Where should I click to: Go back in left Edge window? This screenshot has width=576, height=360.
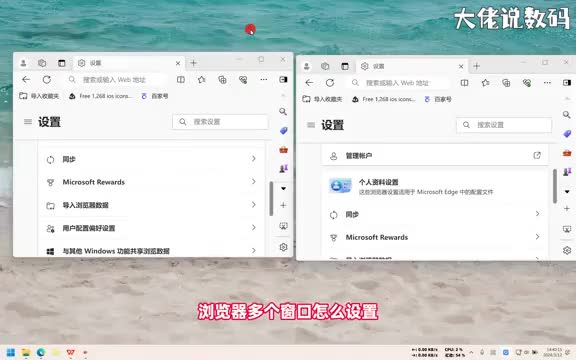[26, 79]
